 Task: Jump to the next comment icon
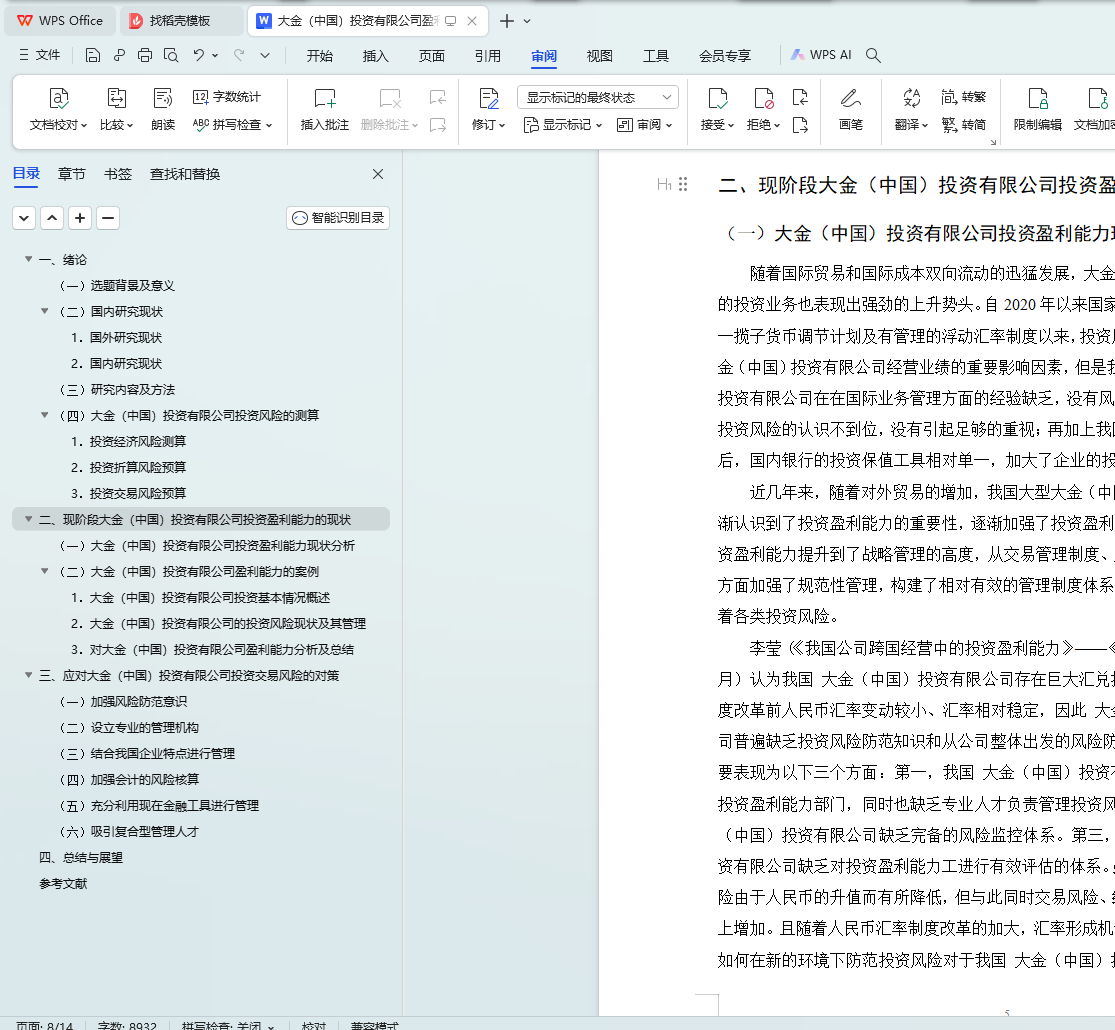pyautogui.click(x=438, y=125)
